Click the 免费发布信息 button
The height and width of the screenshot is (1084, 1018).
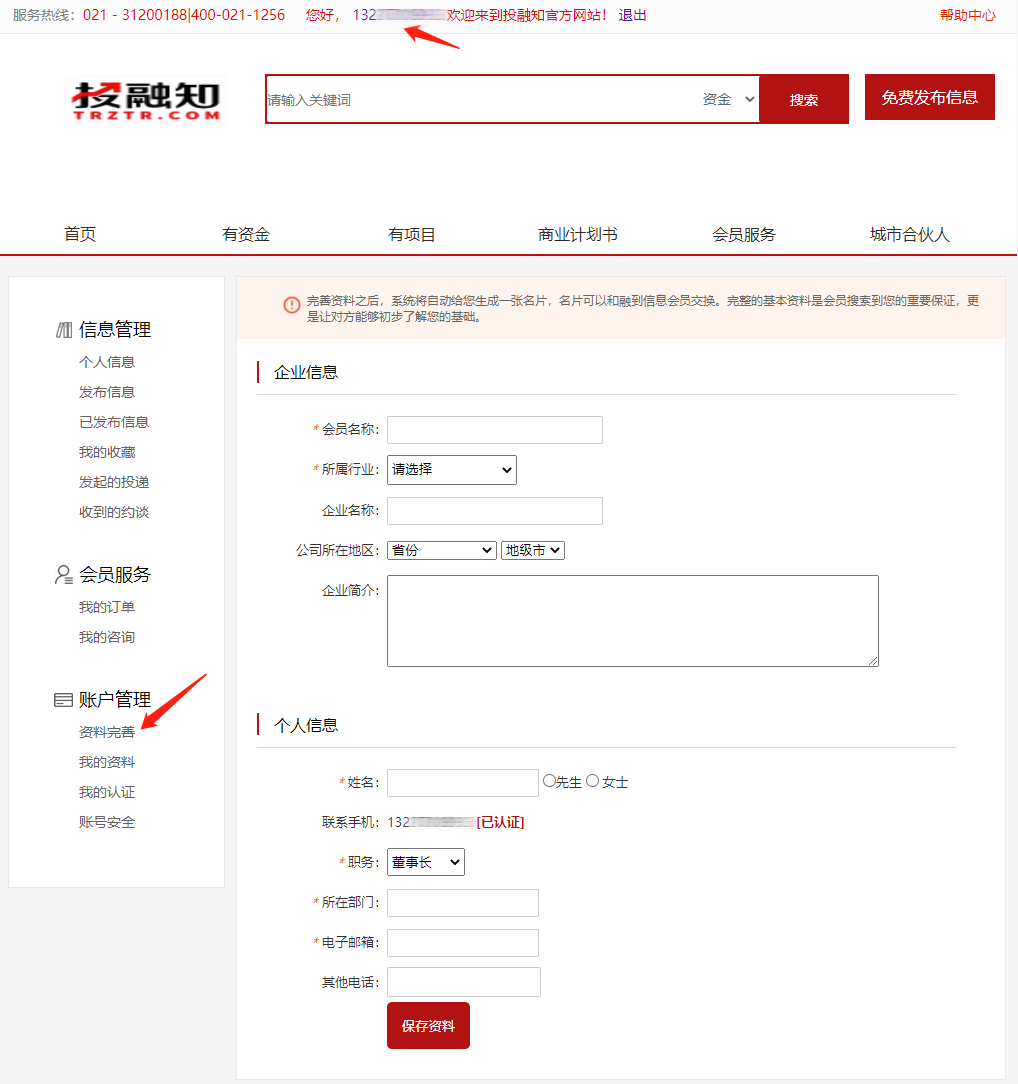(x=929, y=97)
